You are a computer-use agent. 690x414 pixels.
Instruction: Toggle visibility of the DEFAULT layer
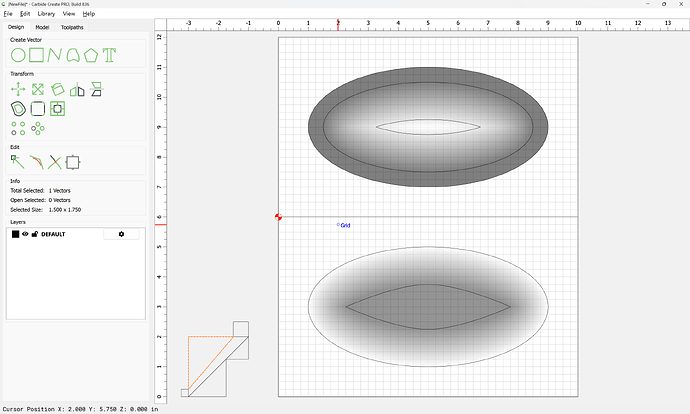(25, 234)
